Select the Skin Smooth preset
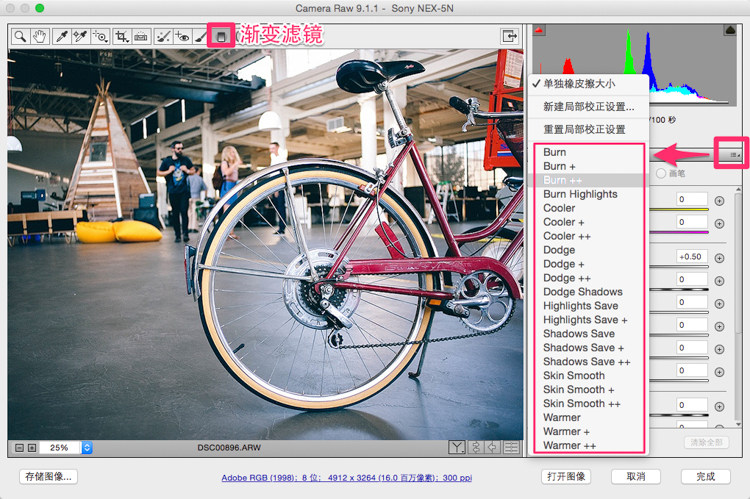The height and width of the screenshot is (499, 750). [589, 376]
